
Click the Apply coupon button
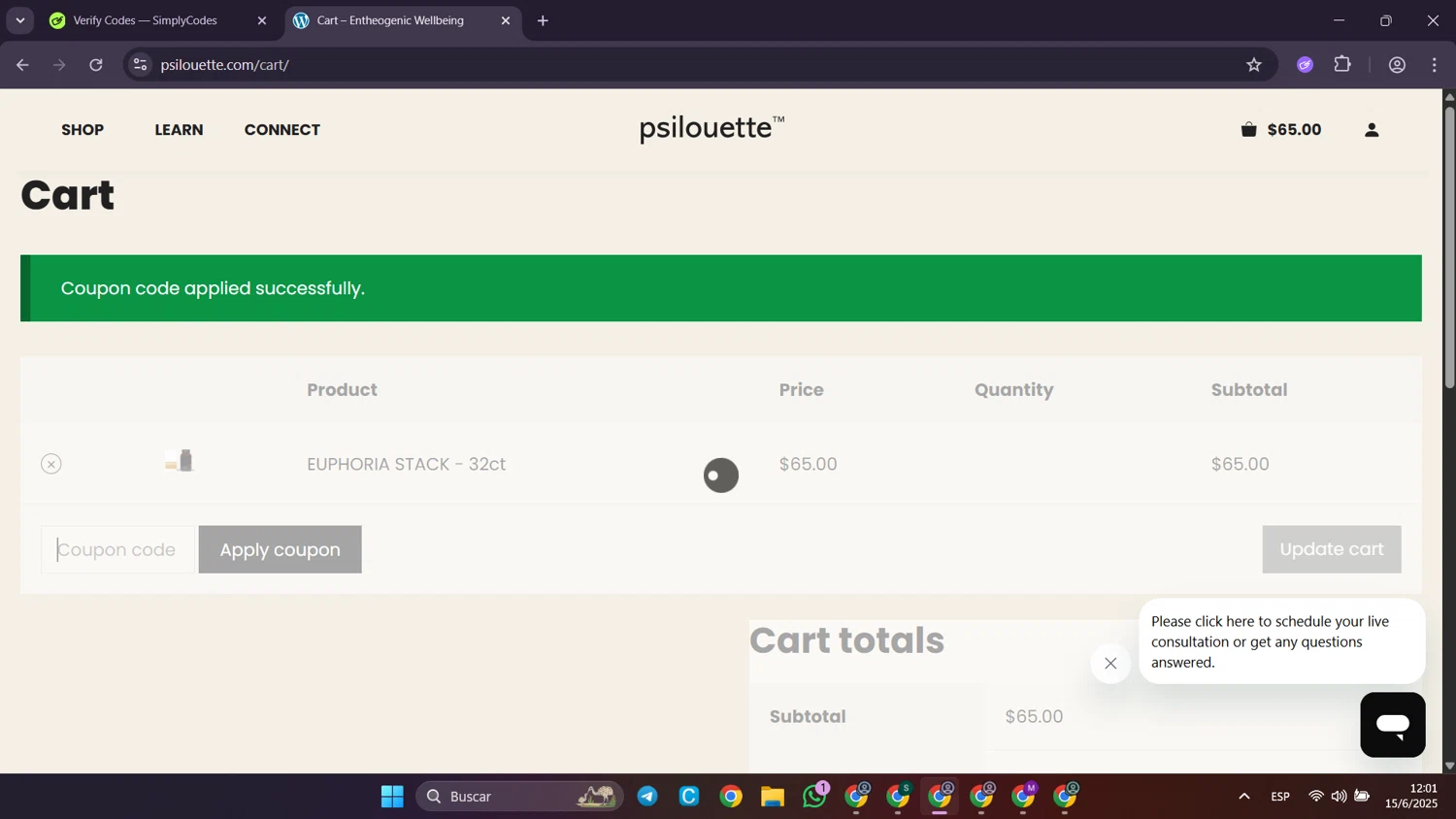pos(280,549)
